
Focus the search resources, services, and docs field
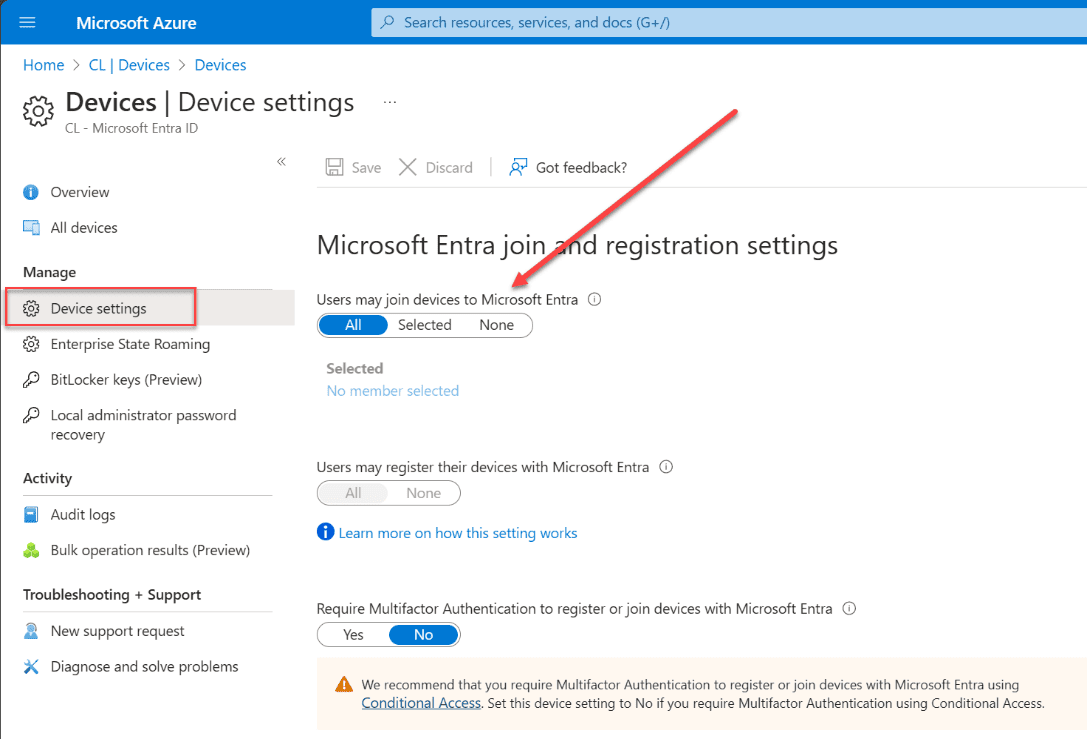[x=729, y=22]
